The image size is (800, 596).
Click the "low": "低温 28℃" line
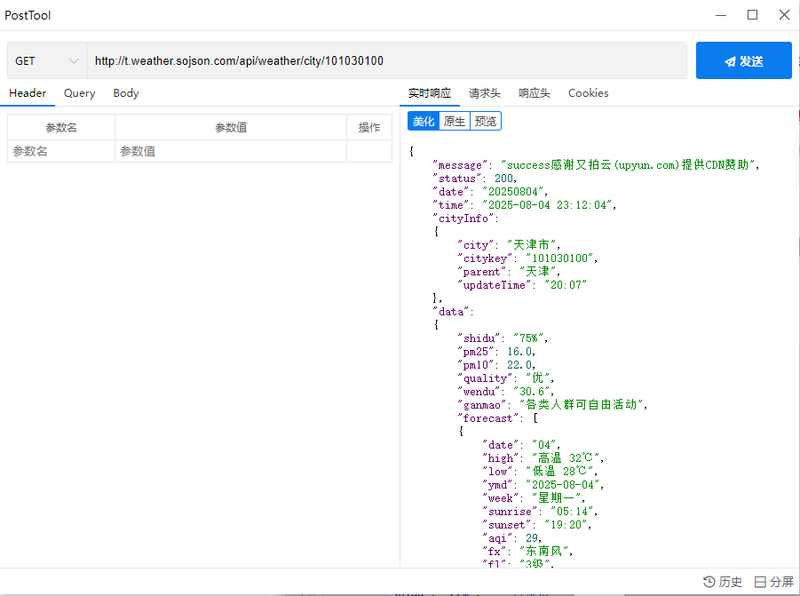pyautogui.click(x=540, y=471)
